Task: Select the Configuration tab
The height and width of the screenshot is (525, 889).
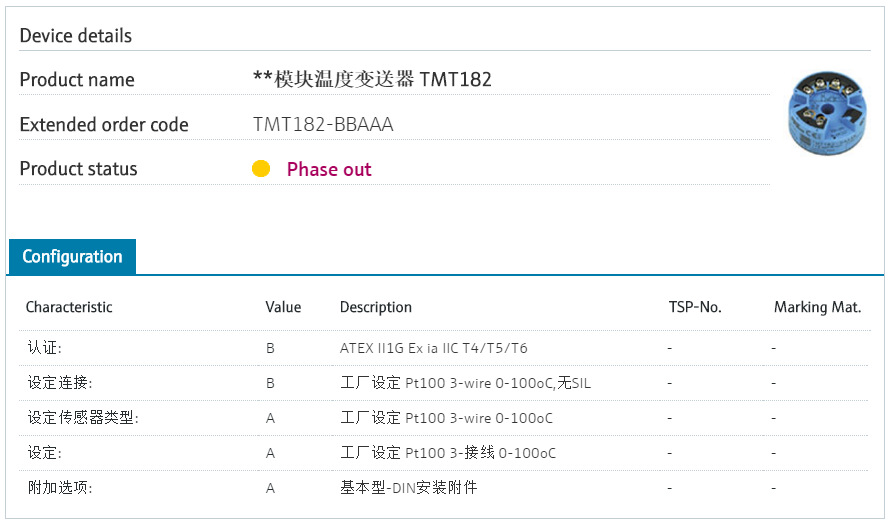Action: (72, 257)
